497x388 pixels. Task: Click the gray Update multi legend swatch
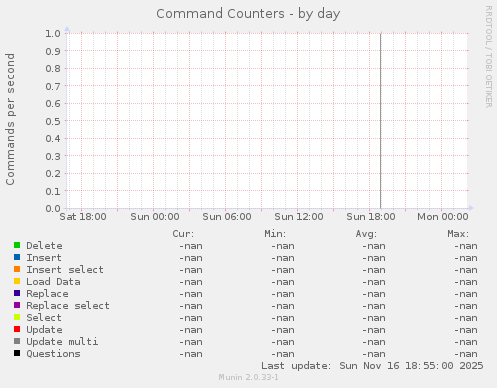point(17,341)
